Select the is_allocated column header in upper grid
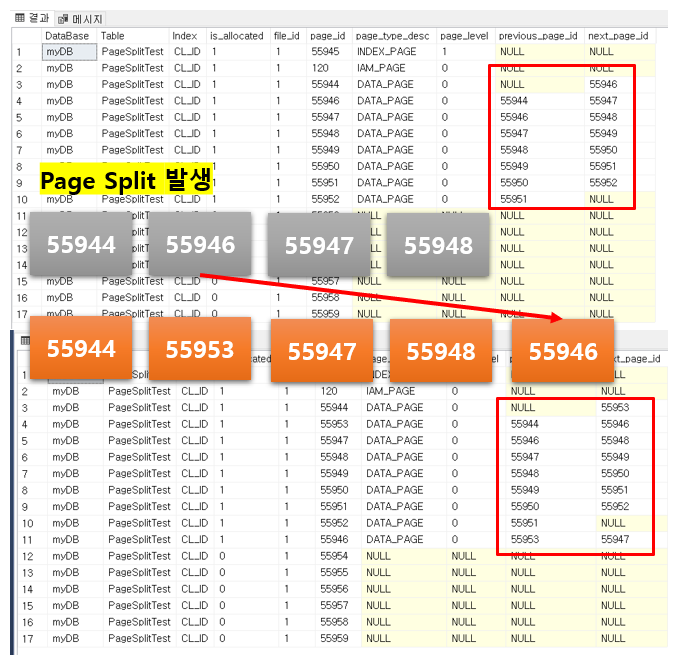The width and height of the screenshot is (676, 658). click(238, 36)
